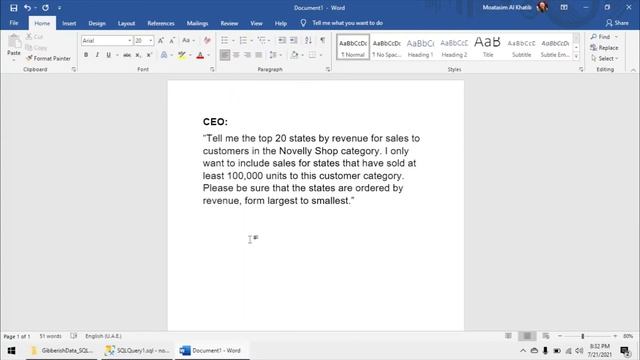Open the borders dropdown
The height and width of the screenshot is (360, 640).
tap(321, 55)
